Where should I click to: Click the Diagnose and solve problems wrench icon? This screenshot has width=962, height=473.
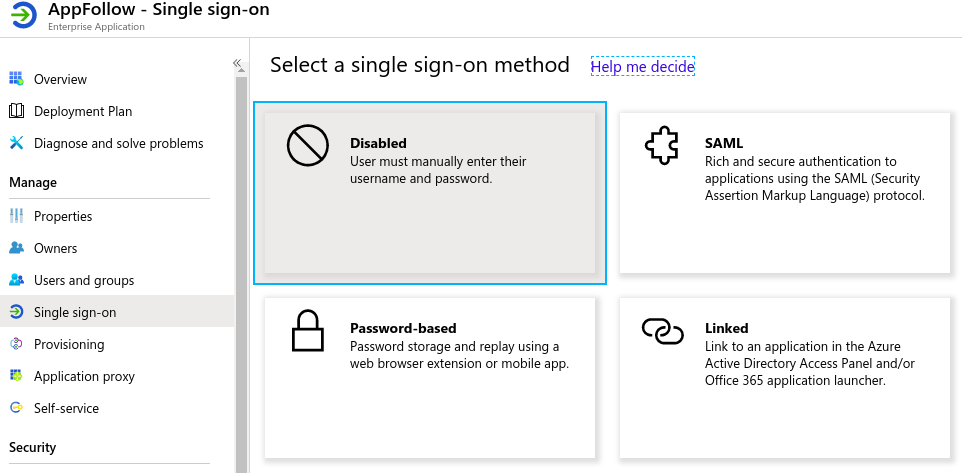[17, 143]
